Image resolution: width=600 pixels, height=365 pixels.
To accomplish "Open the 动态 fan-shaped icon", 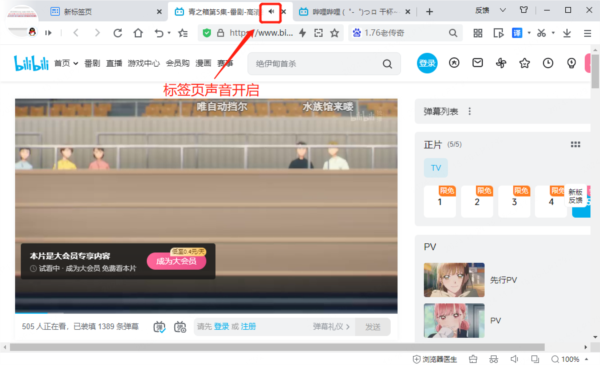I will pos(501,63).
